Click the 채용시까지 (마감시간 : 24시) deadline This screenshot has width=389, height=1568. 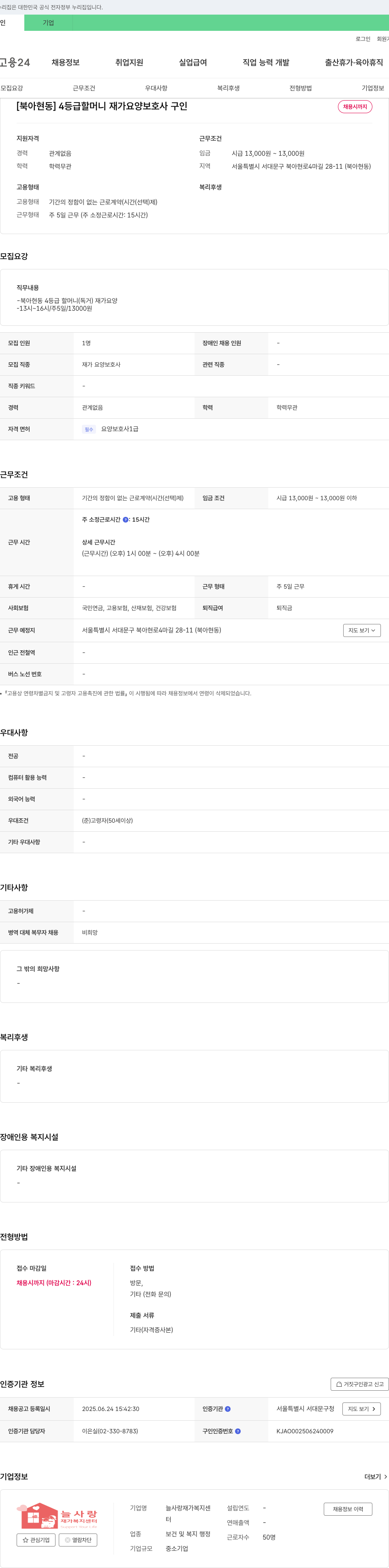click(x=54, y=1282)
